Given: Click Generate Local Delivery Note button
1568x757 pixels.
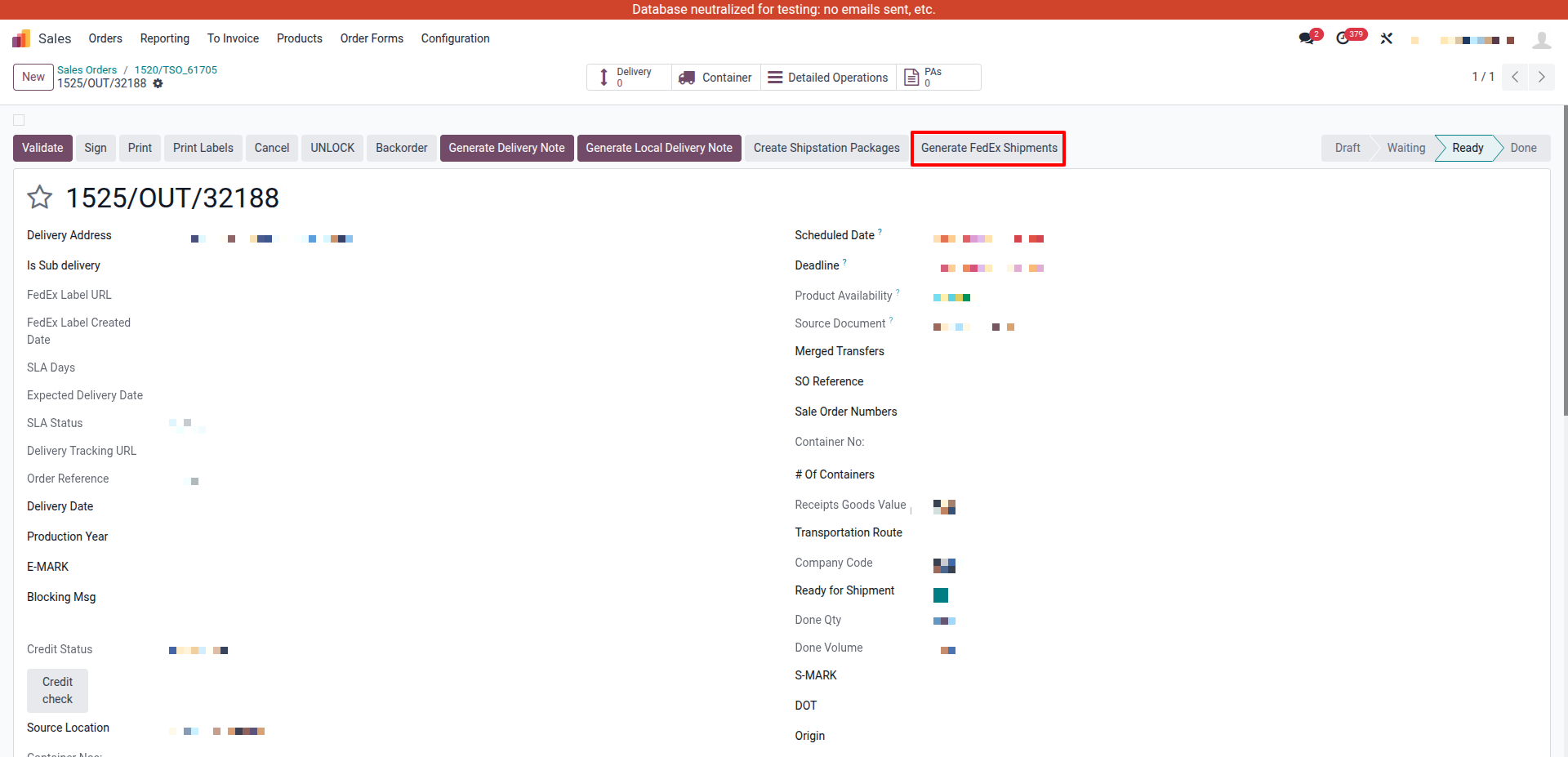Looking at the screenshot, I should [659, 148].
